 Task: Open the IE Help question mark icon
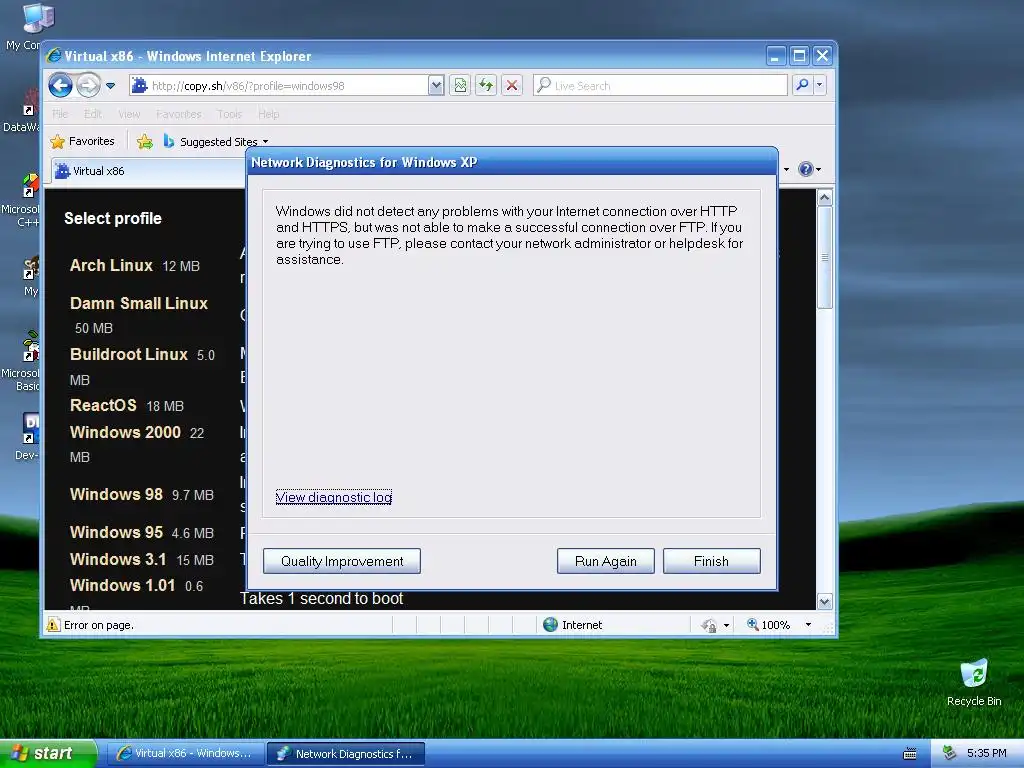(x=805, y=170)
